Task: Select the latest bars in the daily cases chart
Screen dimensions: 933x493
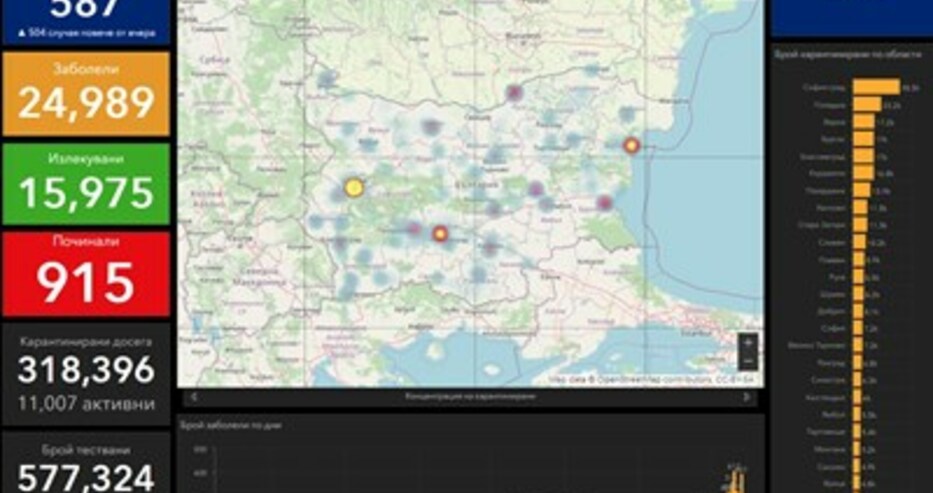Action: pyautogui.click(x=737, y=478)
